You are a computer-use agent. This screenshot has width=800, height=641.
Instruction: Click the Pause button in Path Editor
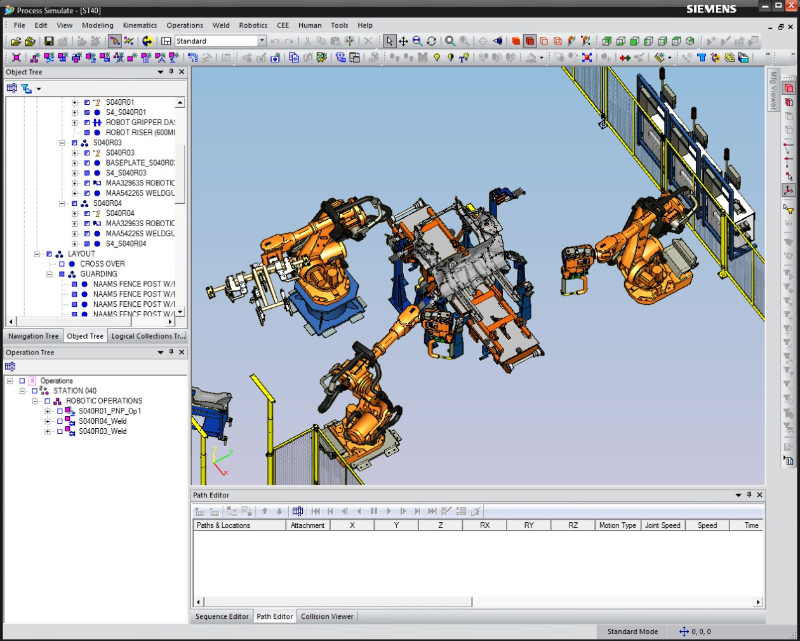[x=374, y=511]
